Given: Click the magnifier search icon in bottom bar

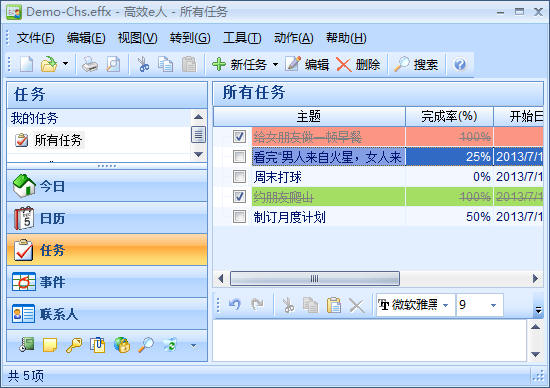Looking at the screenshot, I should tap(146, 345).
